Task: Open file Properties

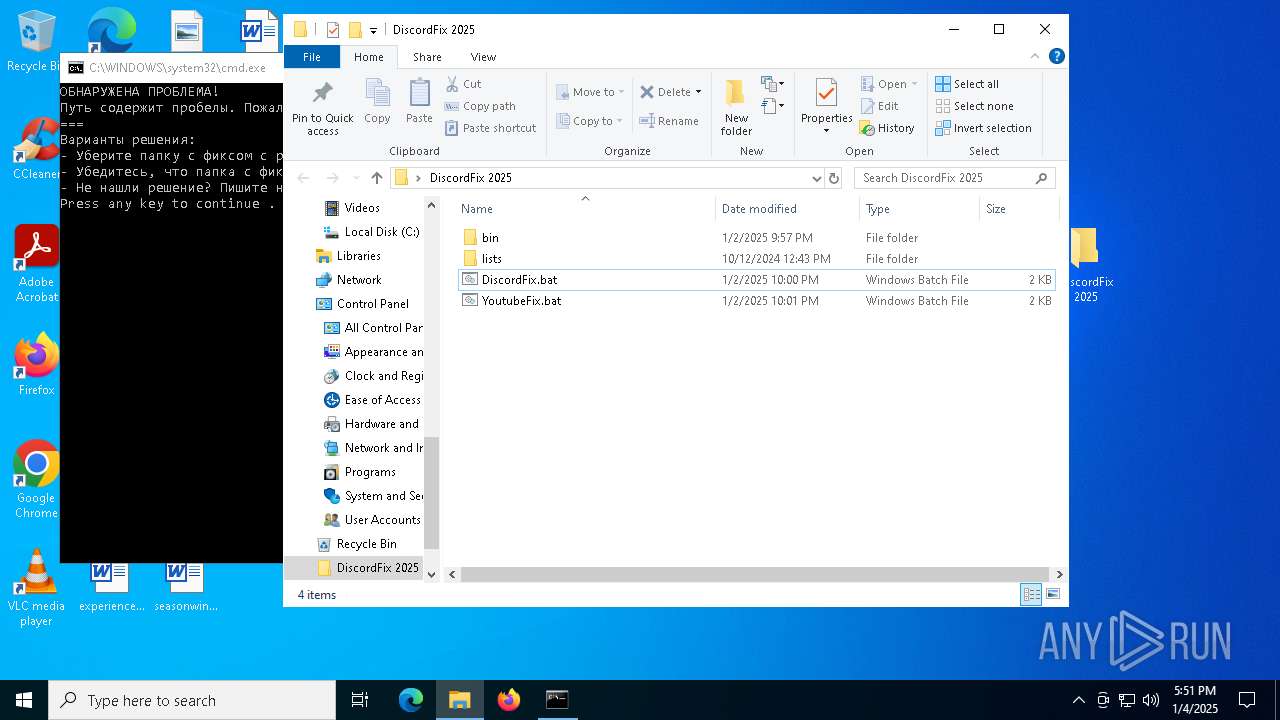Action: [x=826, y=108]
